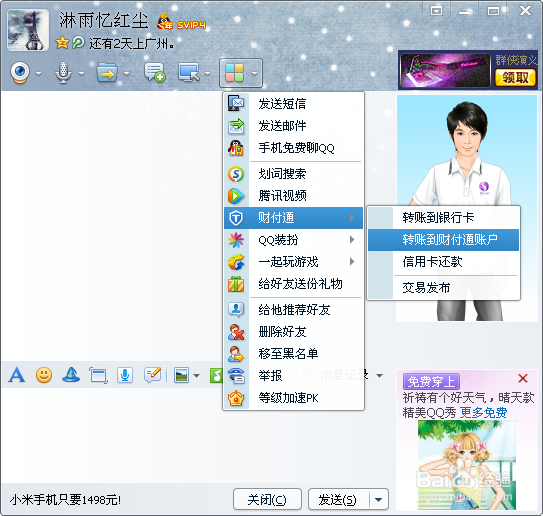Viewport: 543px width, 516px height.
Task: Choose 转账到银行卡 in submenu
Action: [444, 218]
